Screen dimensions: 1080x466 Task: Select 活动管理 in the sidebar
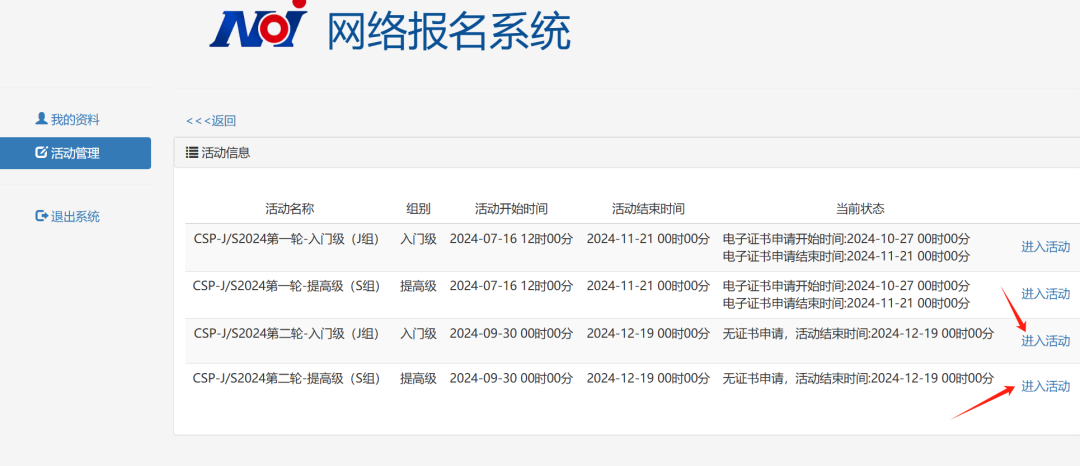pos(75,153)
